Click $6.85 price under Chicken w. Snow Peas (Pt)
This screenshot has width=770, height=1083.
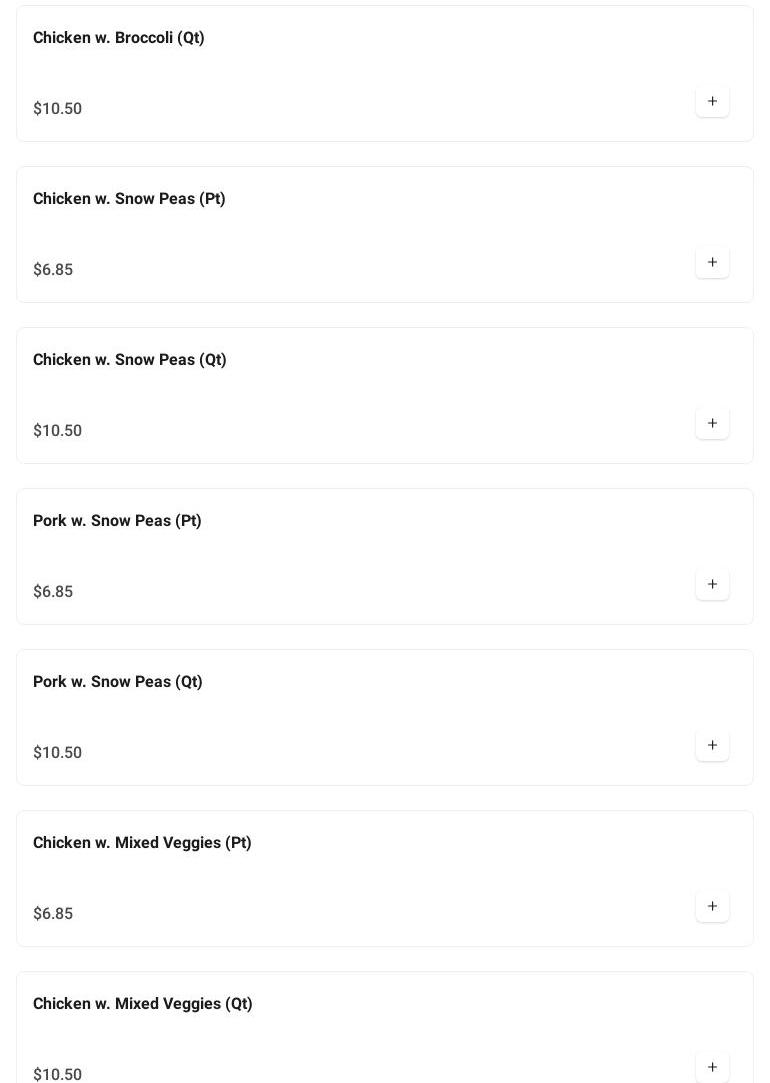[53, 270]
